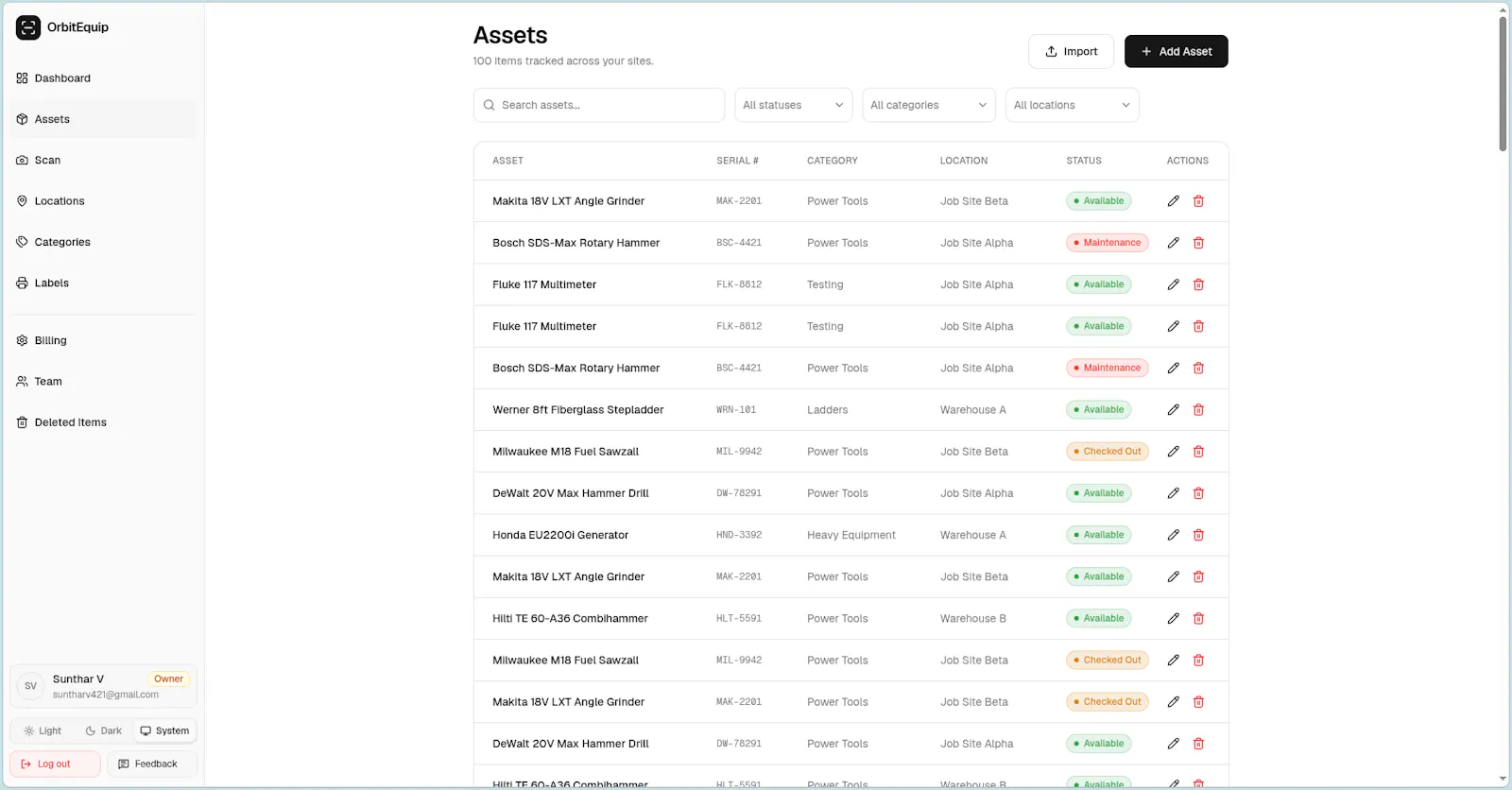
Task: Delete the first Bosch SDS-Max Rotary Hammer
Action: click(1198, 243)
